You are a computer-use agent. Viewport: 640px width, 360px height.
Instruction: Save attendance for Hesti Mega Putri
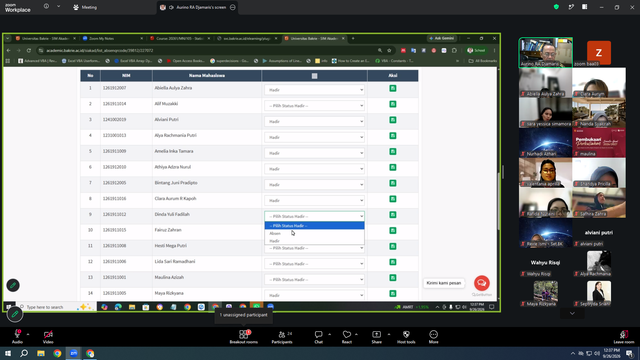tap(393, 246)
